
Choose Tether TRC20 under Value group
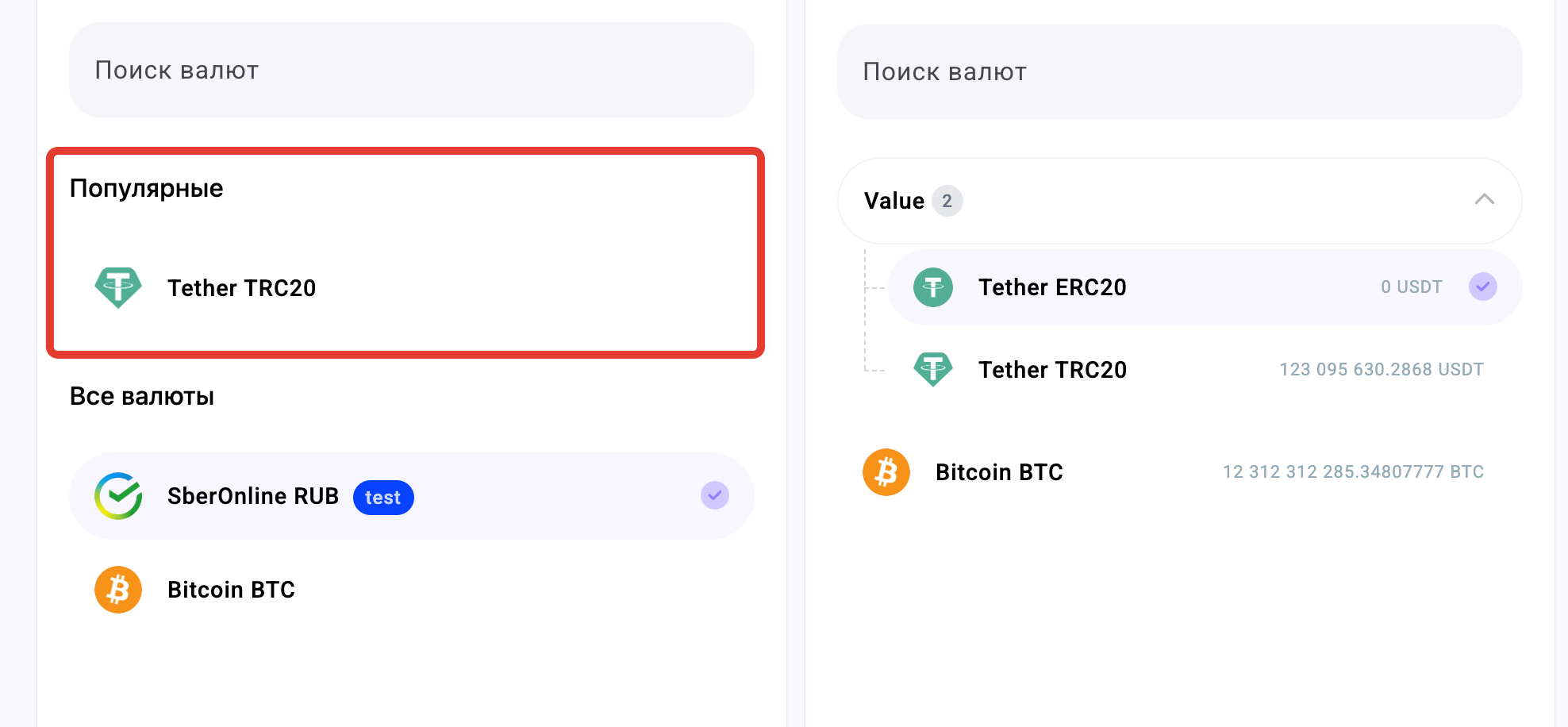point(1205,369)
